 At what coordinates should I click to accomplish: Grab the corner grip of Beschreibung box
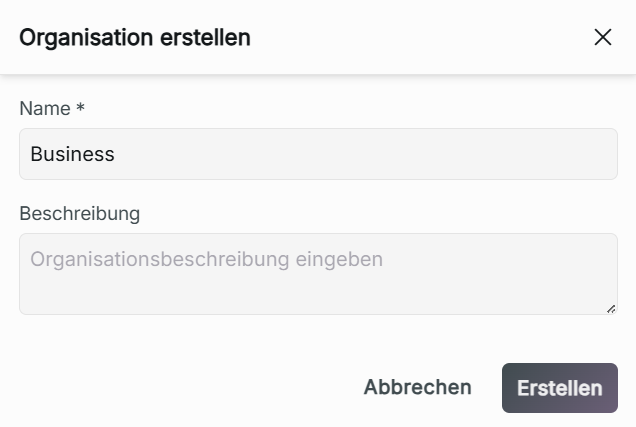click(x=611, y=309)
